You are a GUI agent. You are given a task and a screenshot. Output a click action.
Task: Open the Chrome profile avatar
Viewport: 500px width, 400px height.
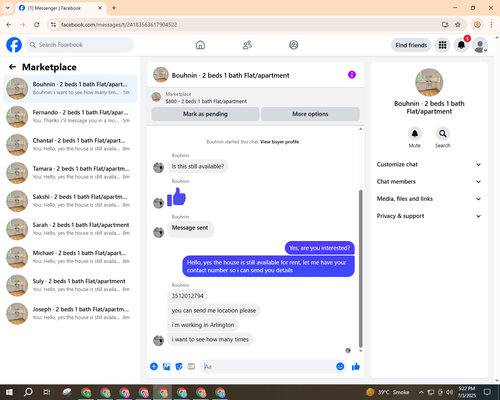point(477,25)
